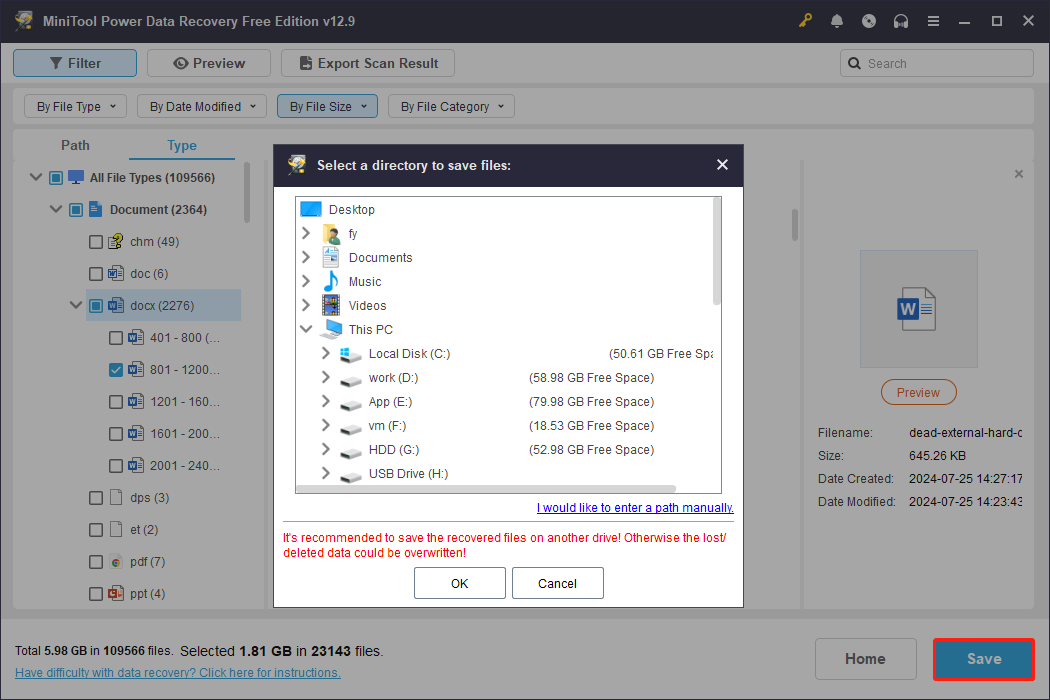1050x700 pixels.
Task: Open the enter path manually link
Action: point(635,508)
